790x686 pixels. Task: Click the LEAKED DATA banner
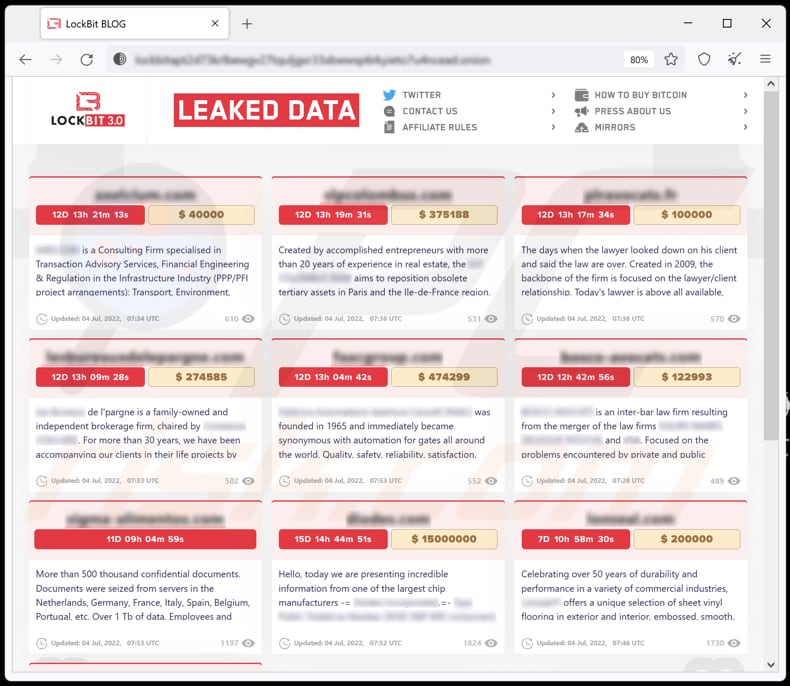point(267,110)
